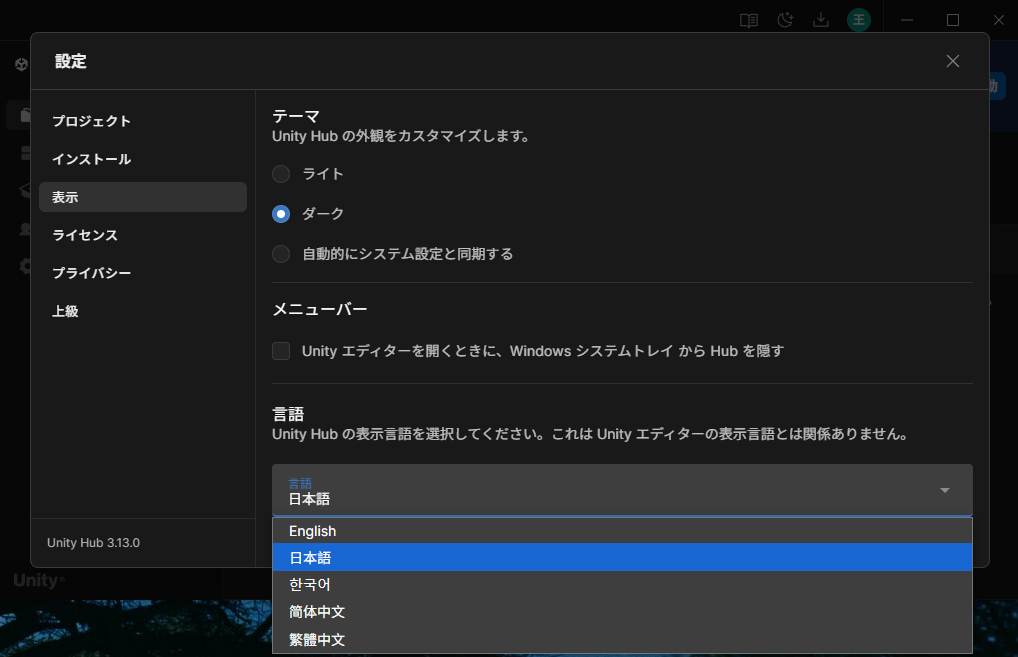
Task: Toggle the Hub を隠す system tray checkbox
Action: 281,351
